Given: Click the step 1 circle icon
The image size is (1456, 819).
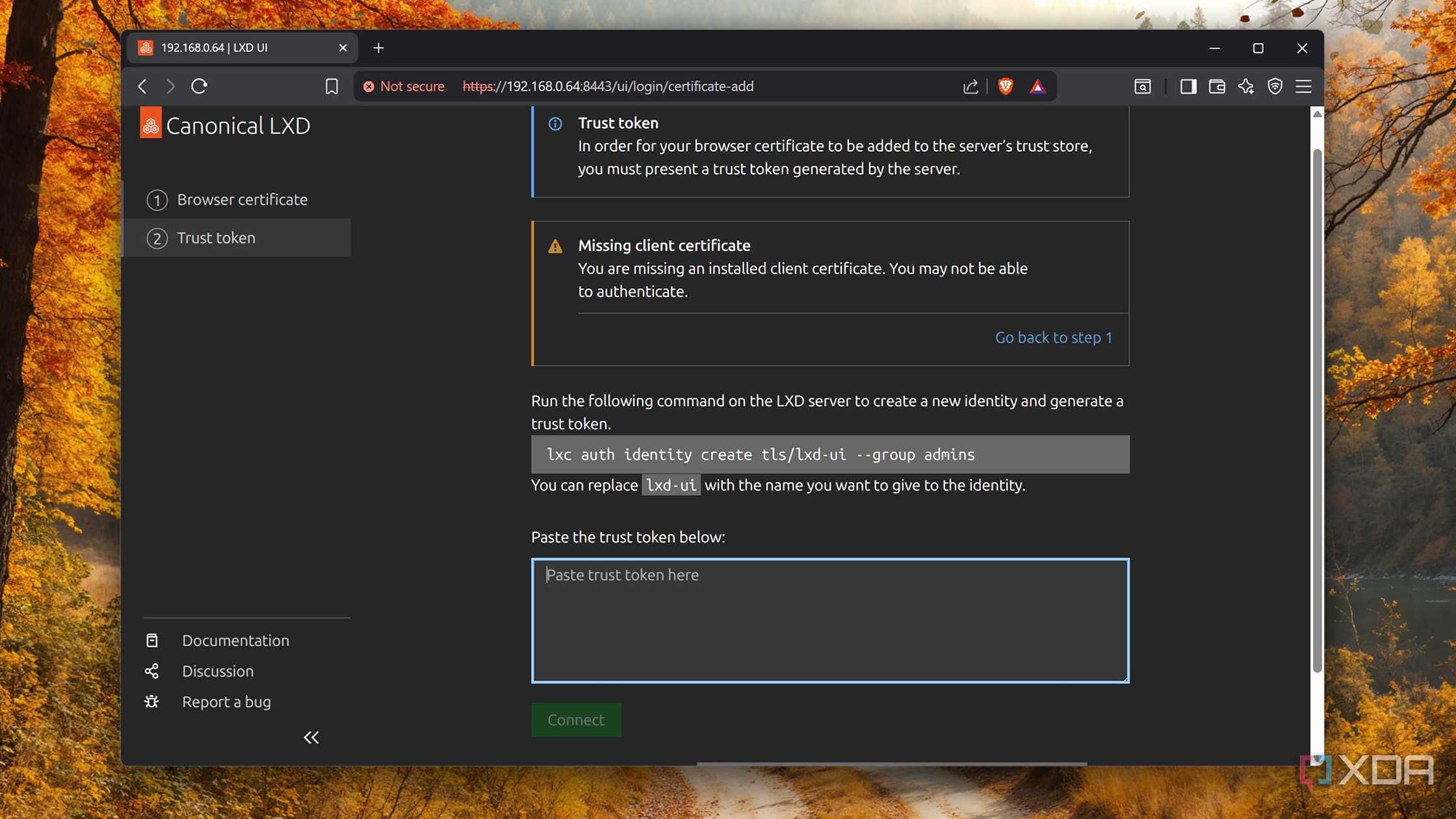Looking at the screenshot, I should [x=157, y=200].
